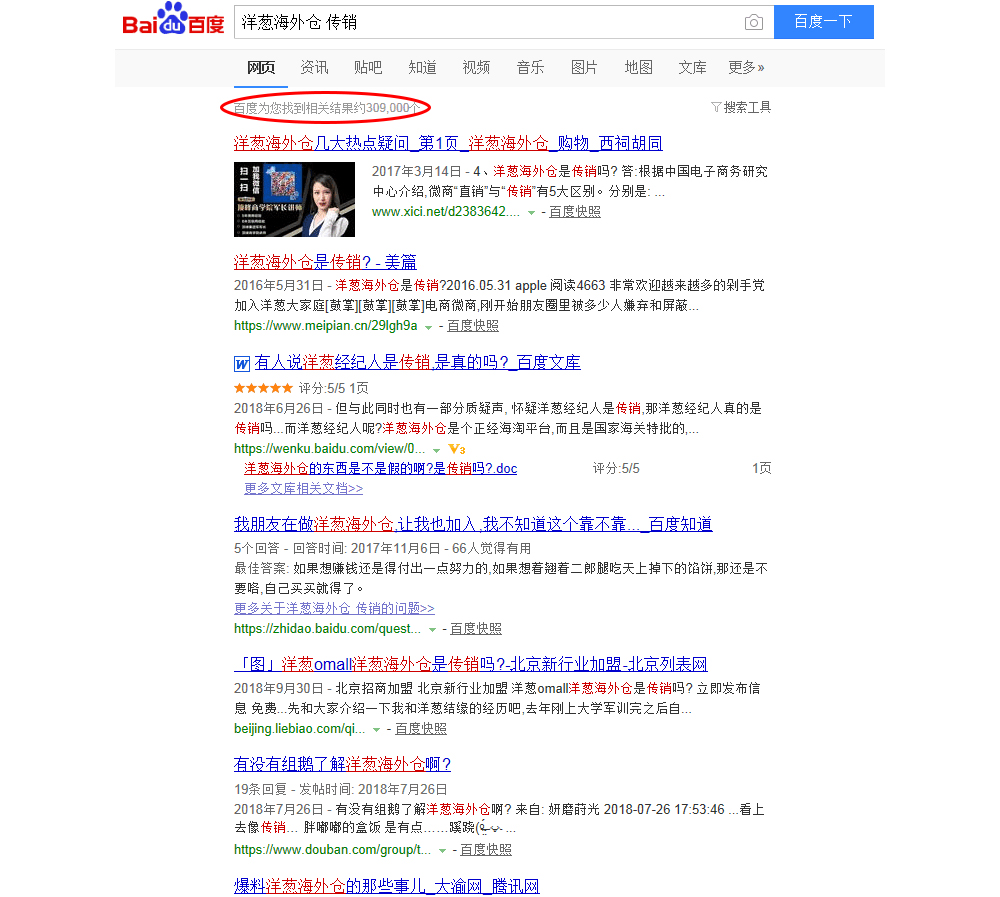1000x897 pixels.
Task: Click the Baidu logo
Action: click(x=173, y=21)
